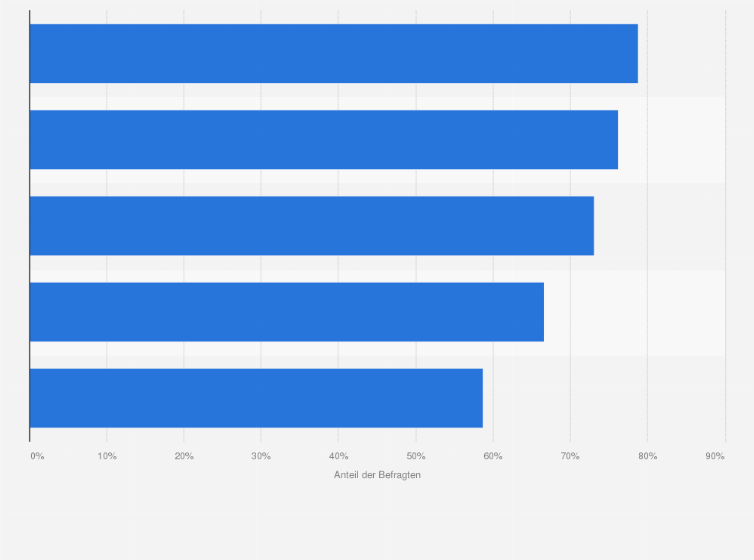Click the 50% axis tick label
754x560 pixels.
[x=416, y=456]
